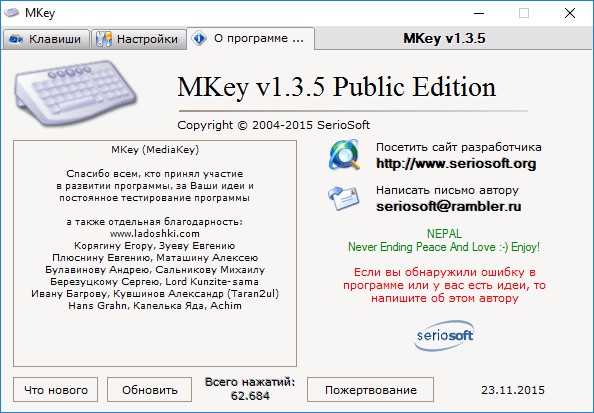
Task: Click the 'Написать письмо автору' label
Action: 447,190
